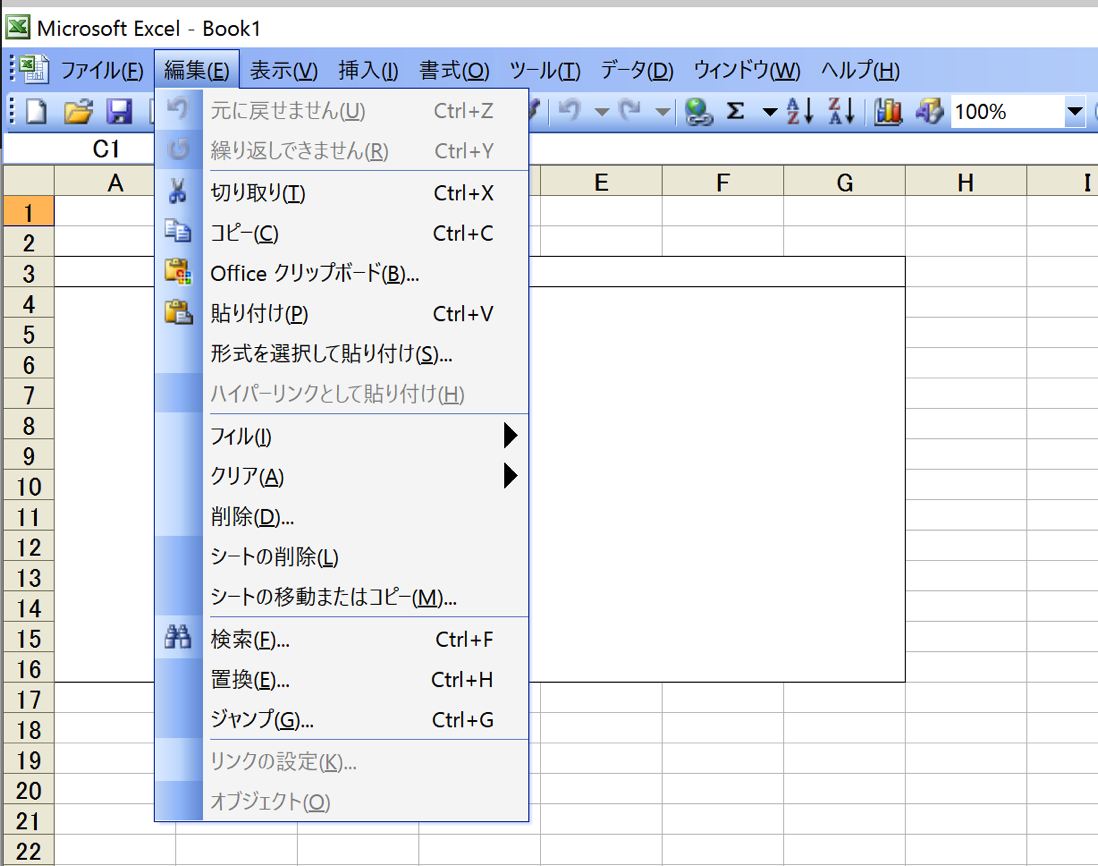This screenshot has width=1098, height=866.
Task: Open a file with the folder icon
Action: 78,111
